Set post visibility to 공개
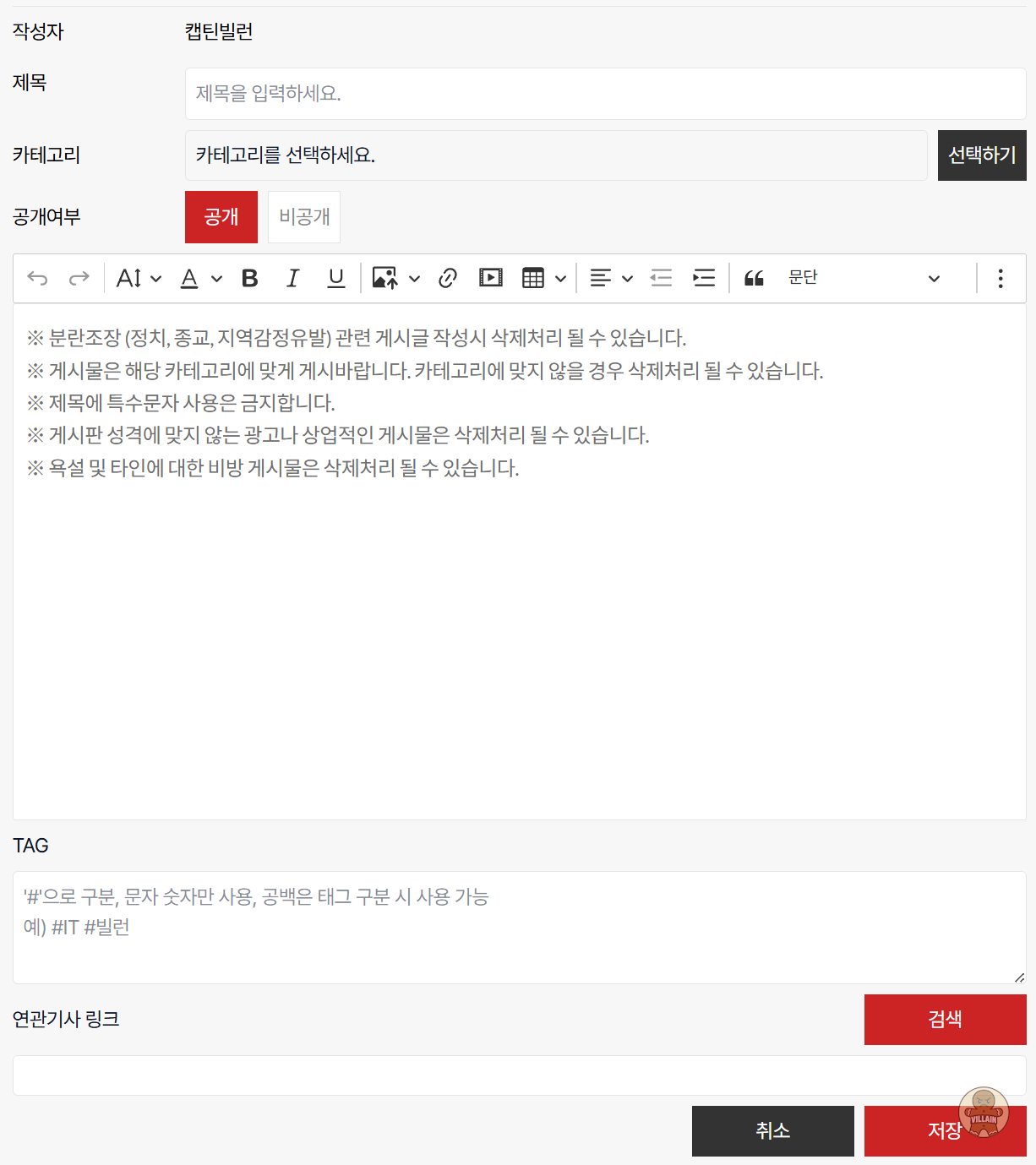This screenshot has width=1036, height=1165. click(221, 217)
